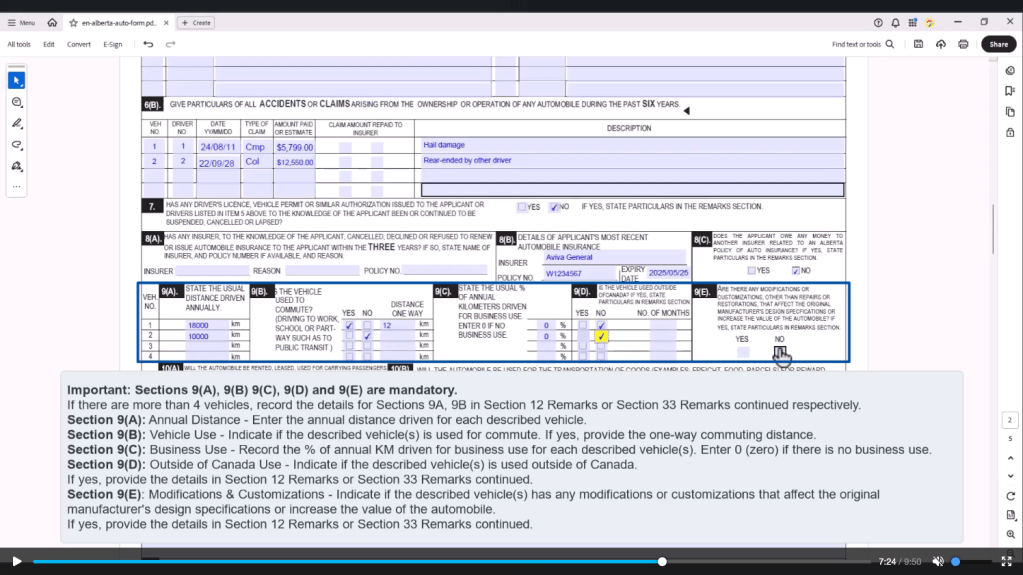Click the rotate page icon
The height and width of the screenshot is (575, 1023).
[1011, 497]
